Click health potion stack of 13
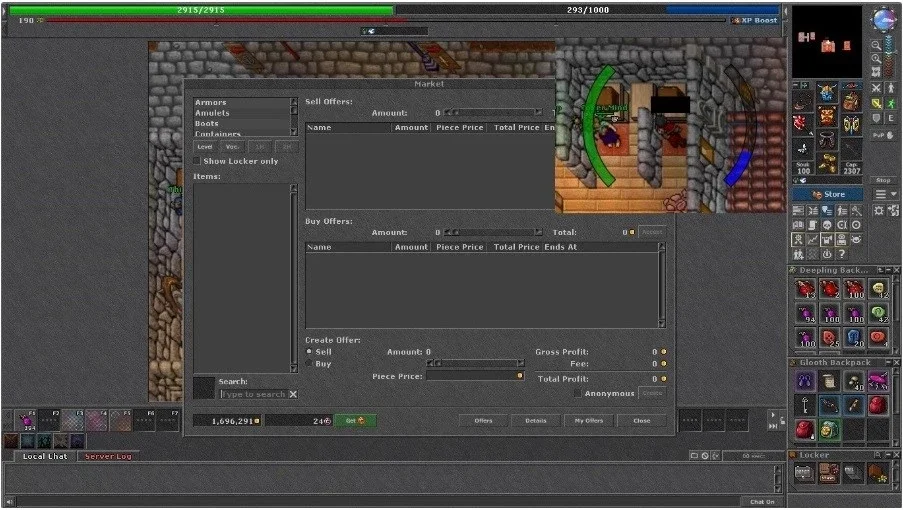 (x=805, y=288)
